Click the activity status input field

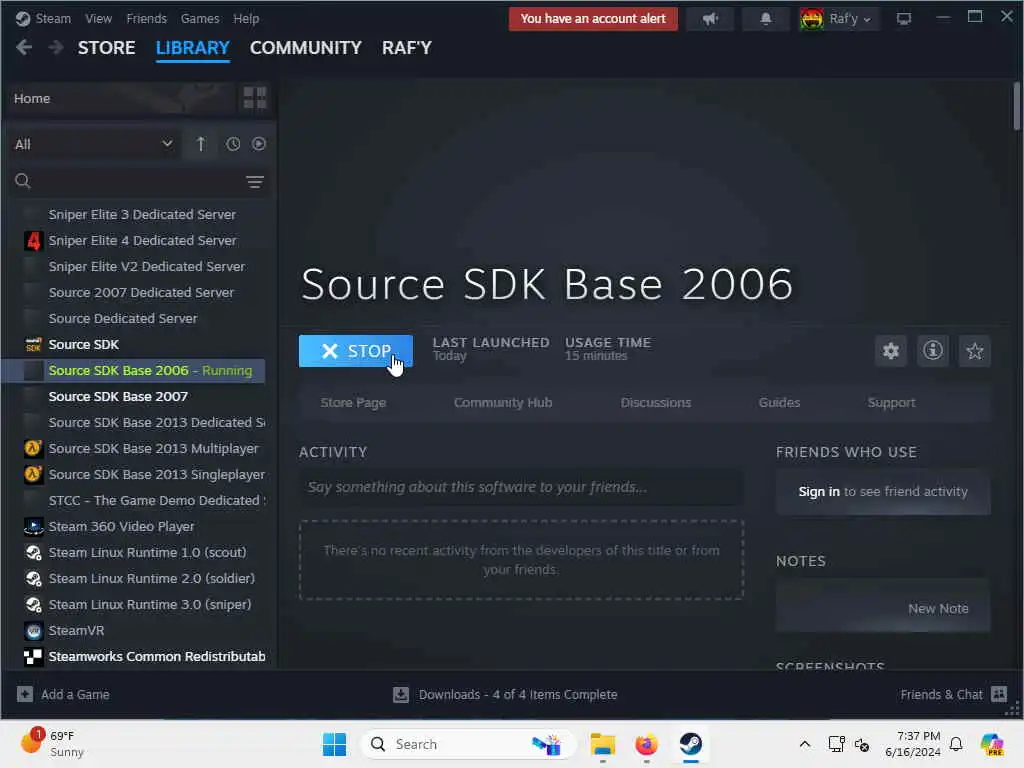click(520, 487)
